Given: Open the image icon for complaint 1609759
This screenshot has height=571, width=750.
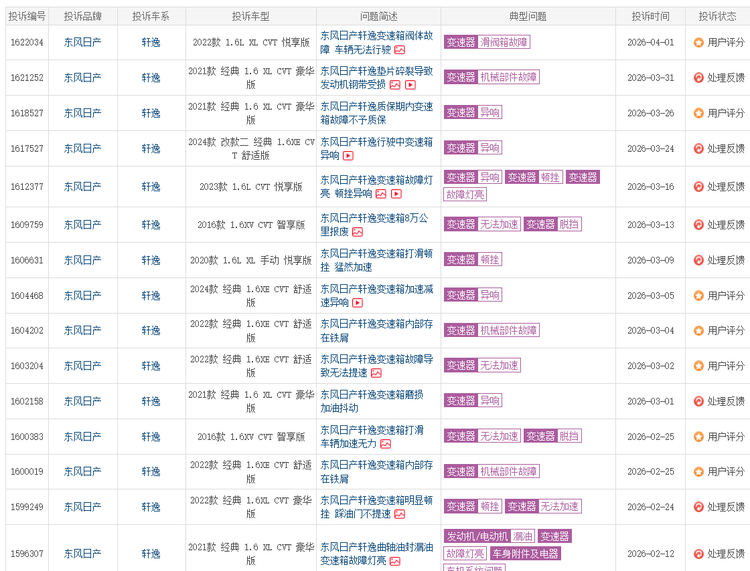Looking at the screenshot, I should 357,232.
